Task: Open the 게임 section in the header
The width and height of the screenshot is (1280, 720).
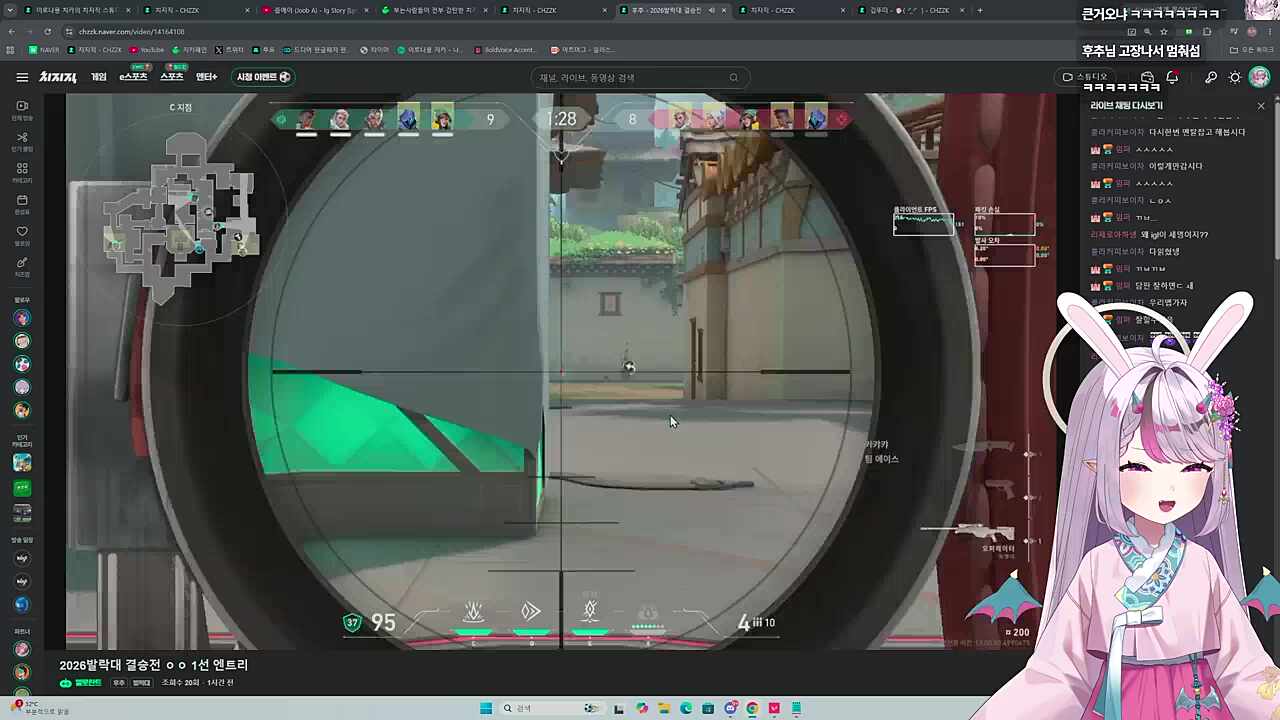Action: (98, 77)
